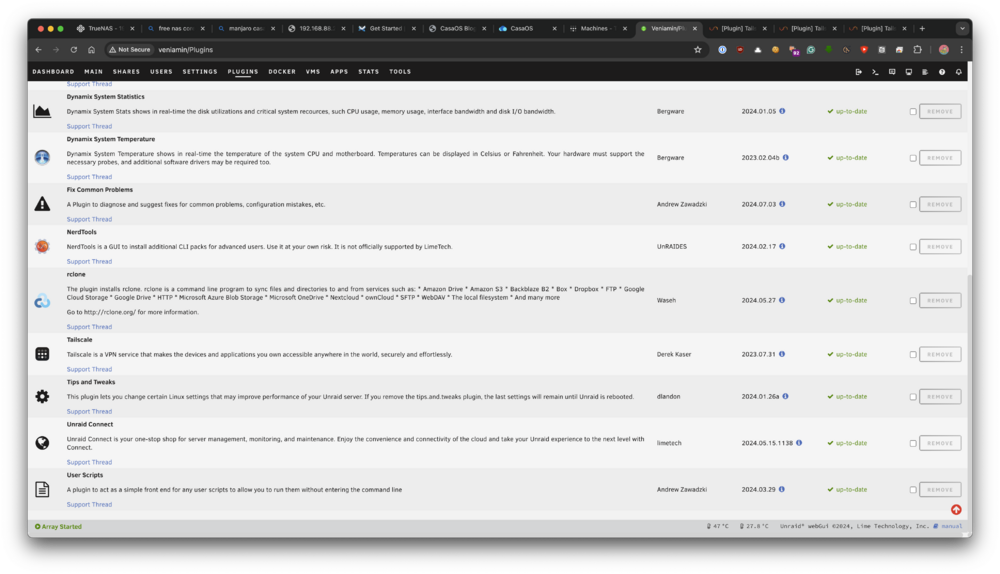Click the Array Started status text
Image resolution: width=1000 pixels, height=574 pixels.
[58, 527]
